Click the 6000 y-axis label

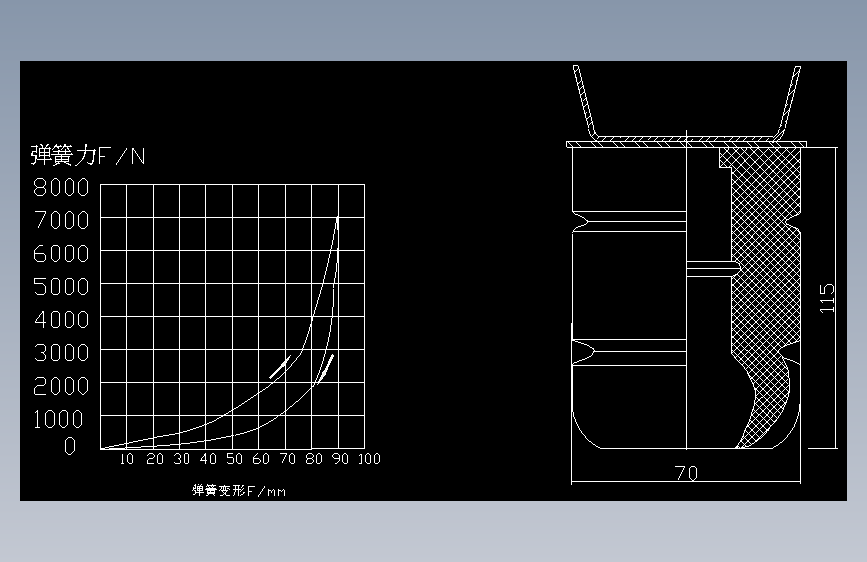coord(61,254)
